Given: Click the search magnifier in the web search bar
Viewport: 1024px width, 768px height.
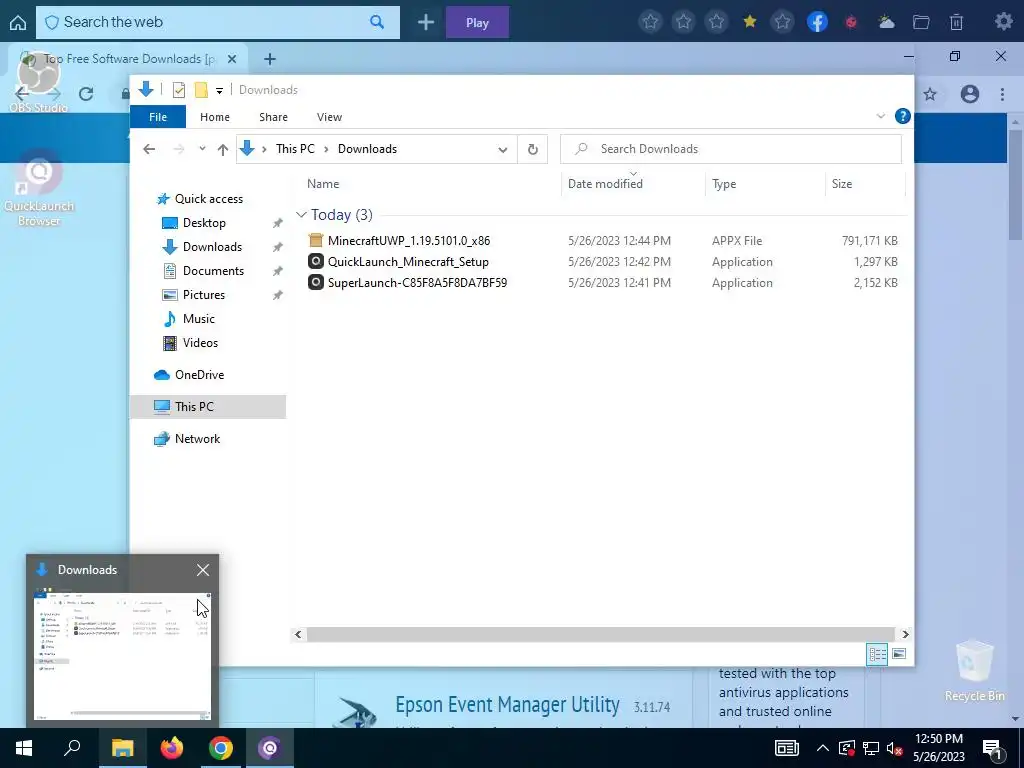Looking at the screenshot, I should (x=377, y=22).
